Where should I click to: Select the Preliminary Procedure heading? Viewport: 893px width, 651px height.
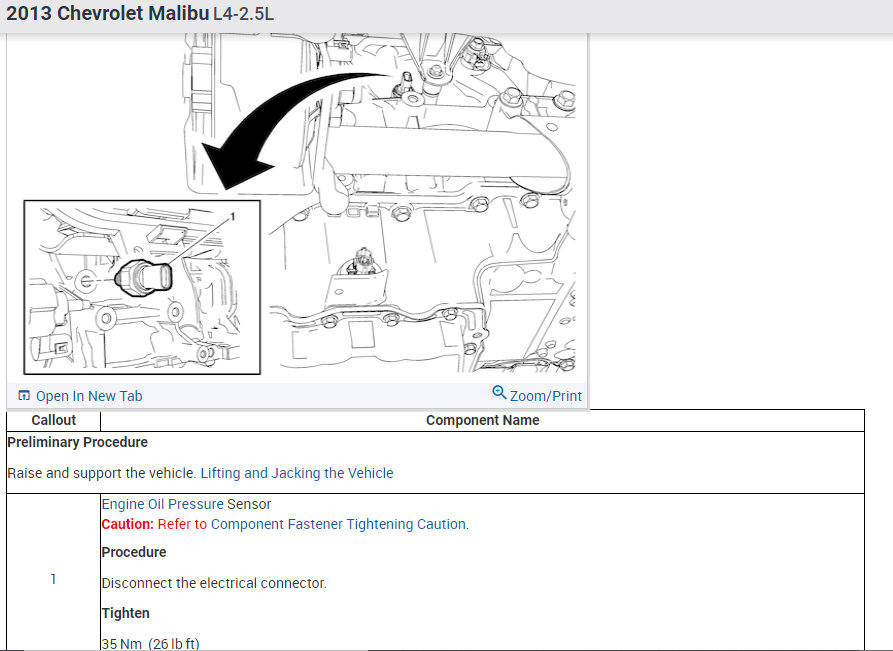click(77, 442)
